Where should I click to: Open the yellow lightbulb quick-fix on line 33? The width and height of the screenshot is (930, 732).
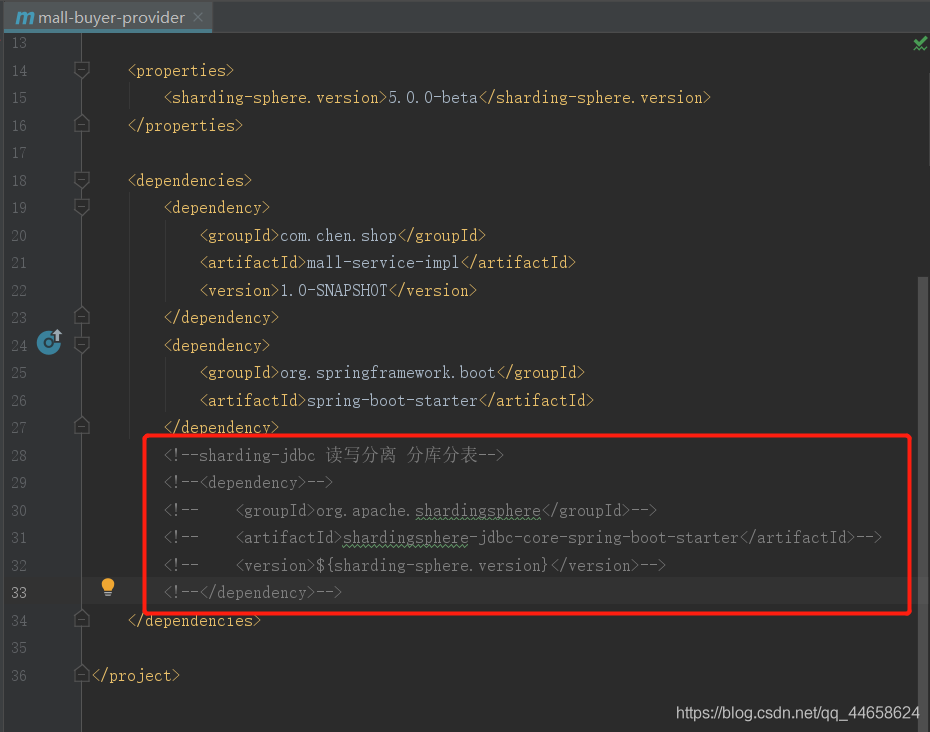(x=108, y=587)
